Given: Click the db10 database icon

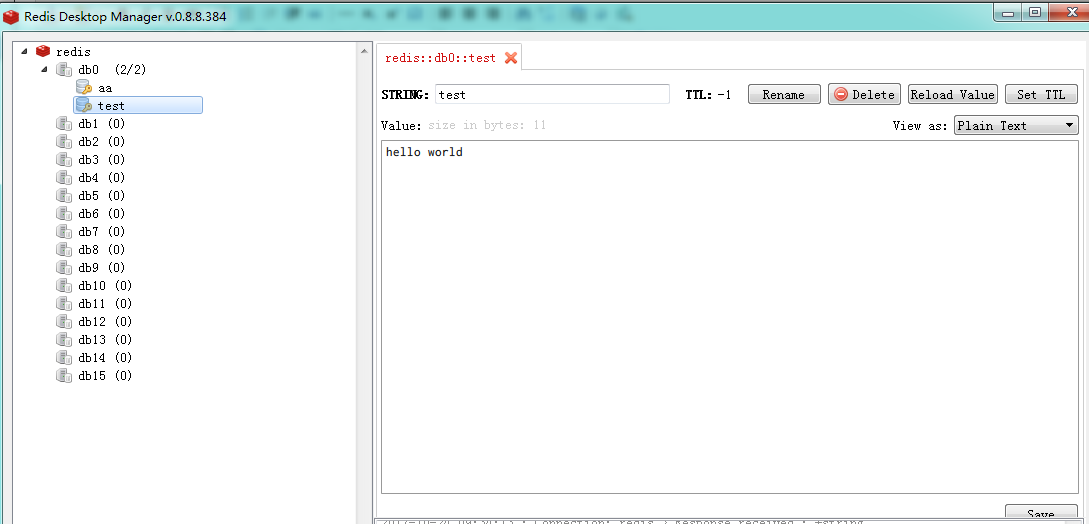Looking at the screenshot, I should tap(65, 286).
